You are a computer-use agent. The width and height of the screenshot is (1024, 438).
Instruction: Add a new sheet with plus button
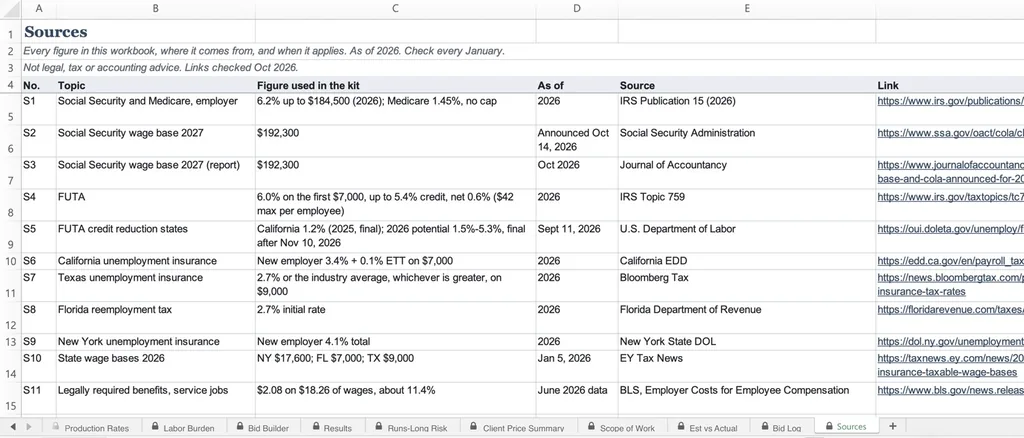pos(893,426)
